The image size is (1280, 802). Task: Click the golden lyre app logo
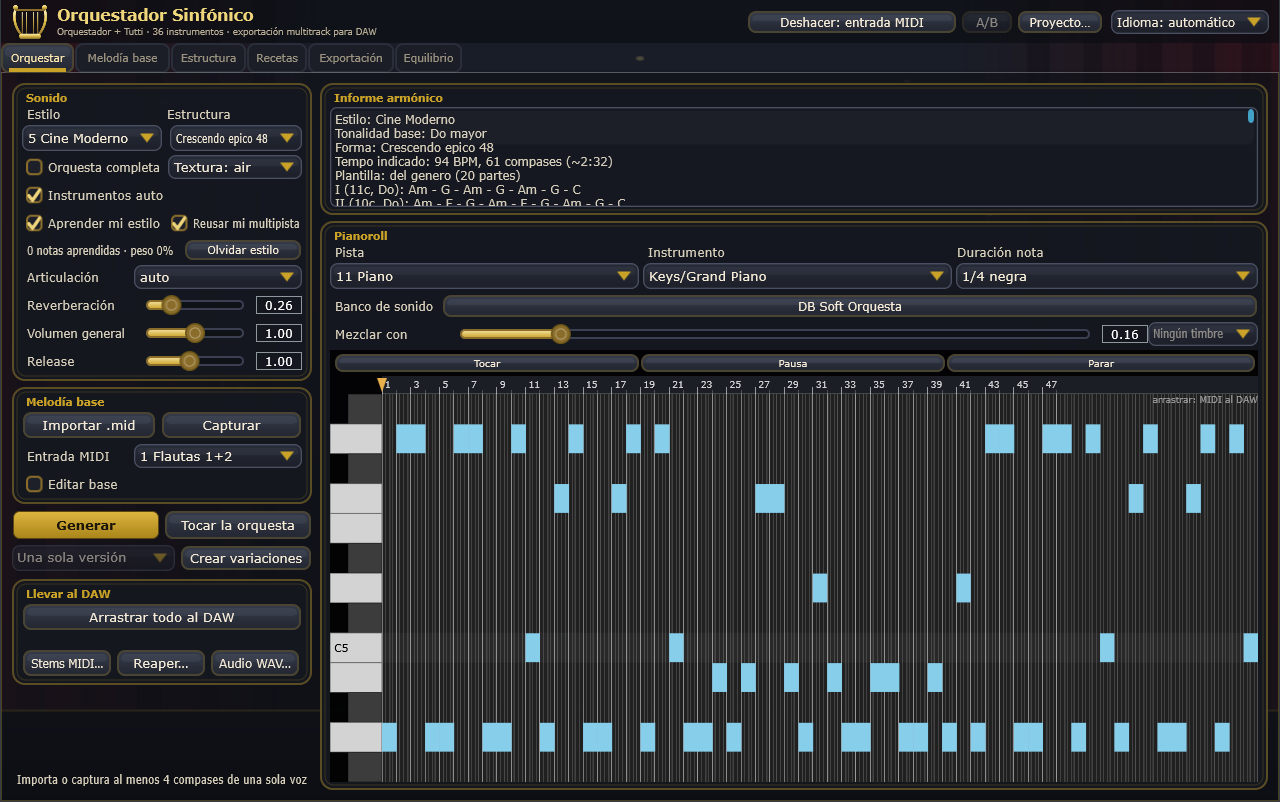pyautogui.click(x=30, y=20)
